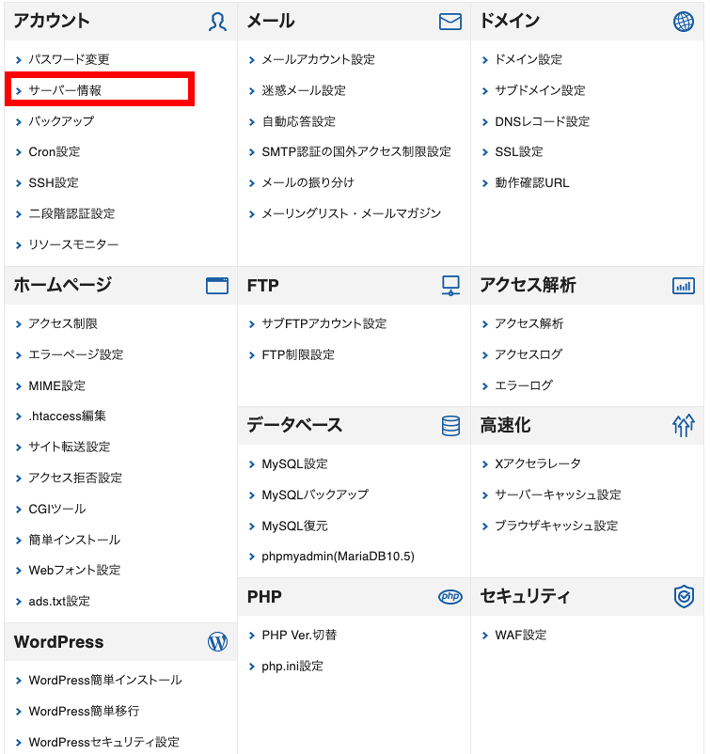
Task: Open SSH設定 link
Action: [x=53, y=183]
